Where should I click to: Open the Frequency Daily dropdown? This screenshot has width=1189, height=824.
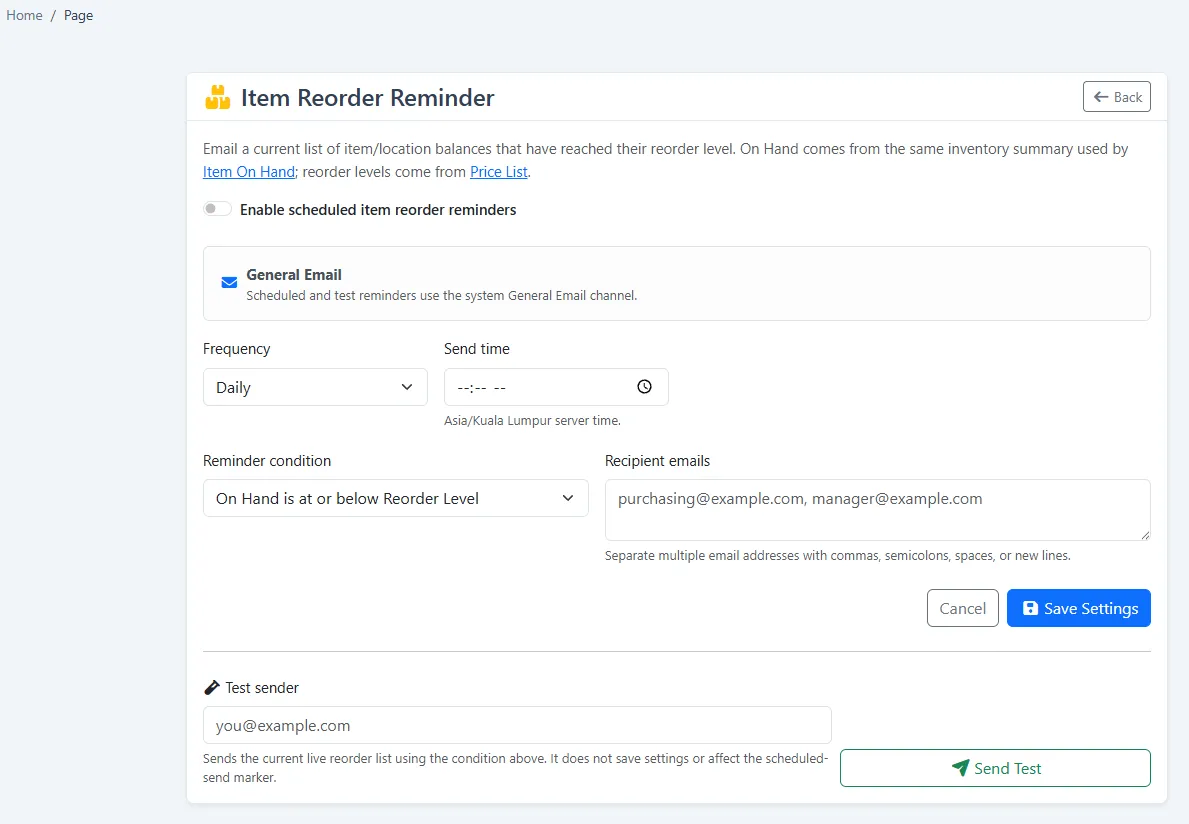tap(315, 387)
